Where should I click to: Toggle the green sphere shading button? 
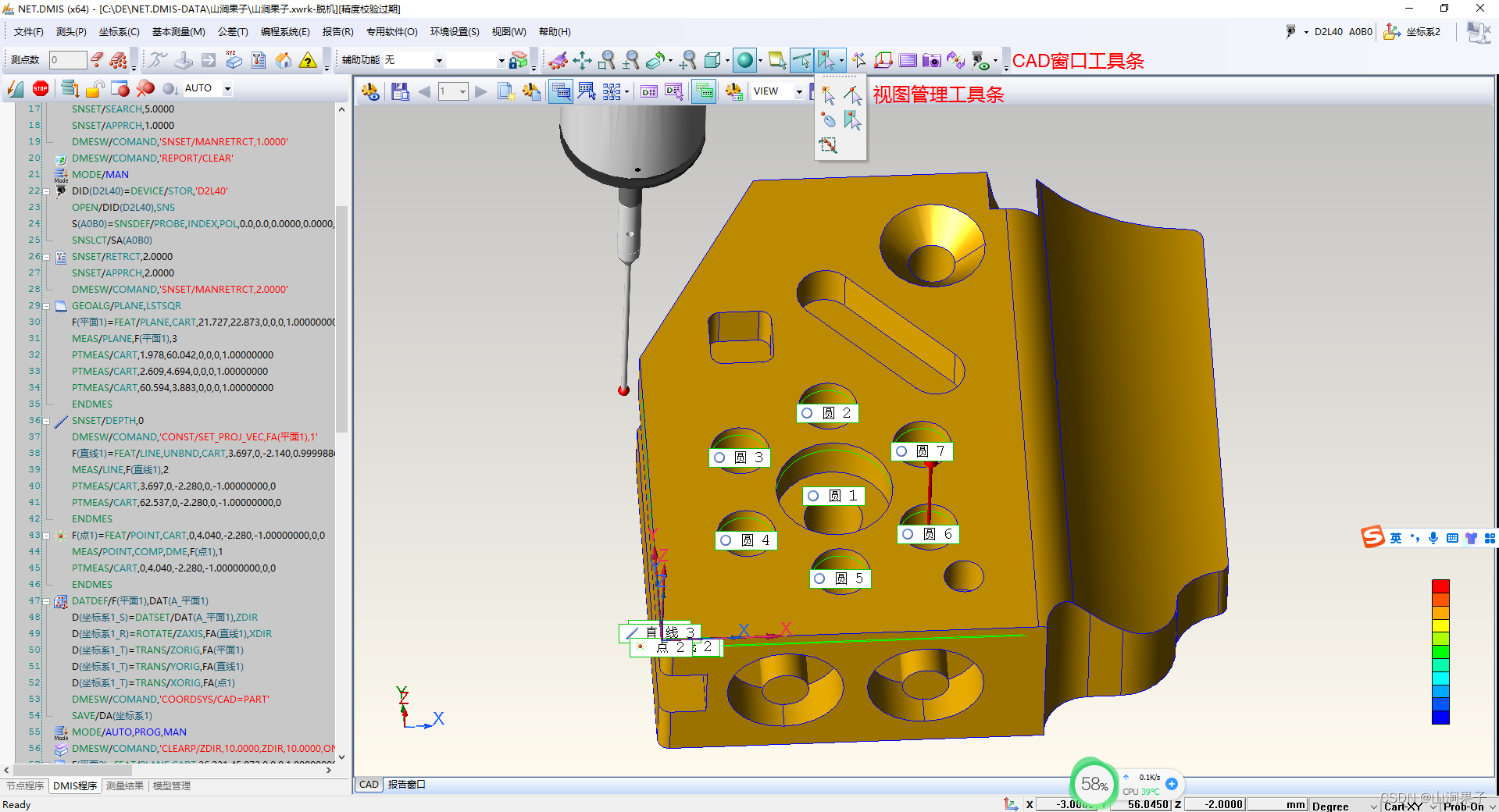(x=745, y=60)
